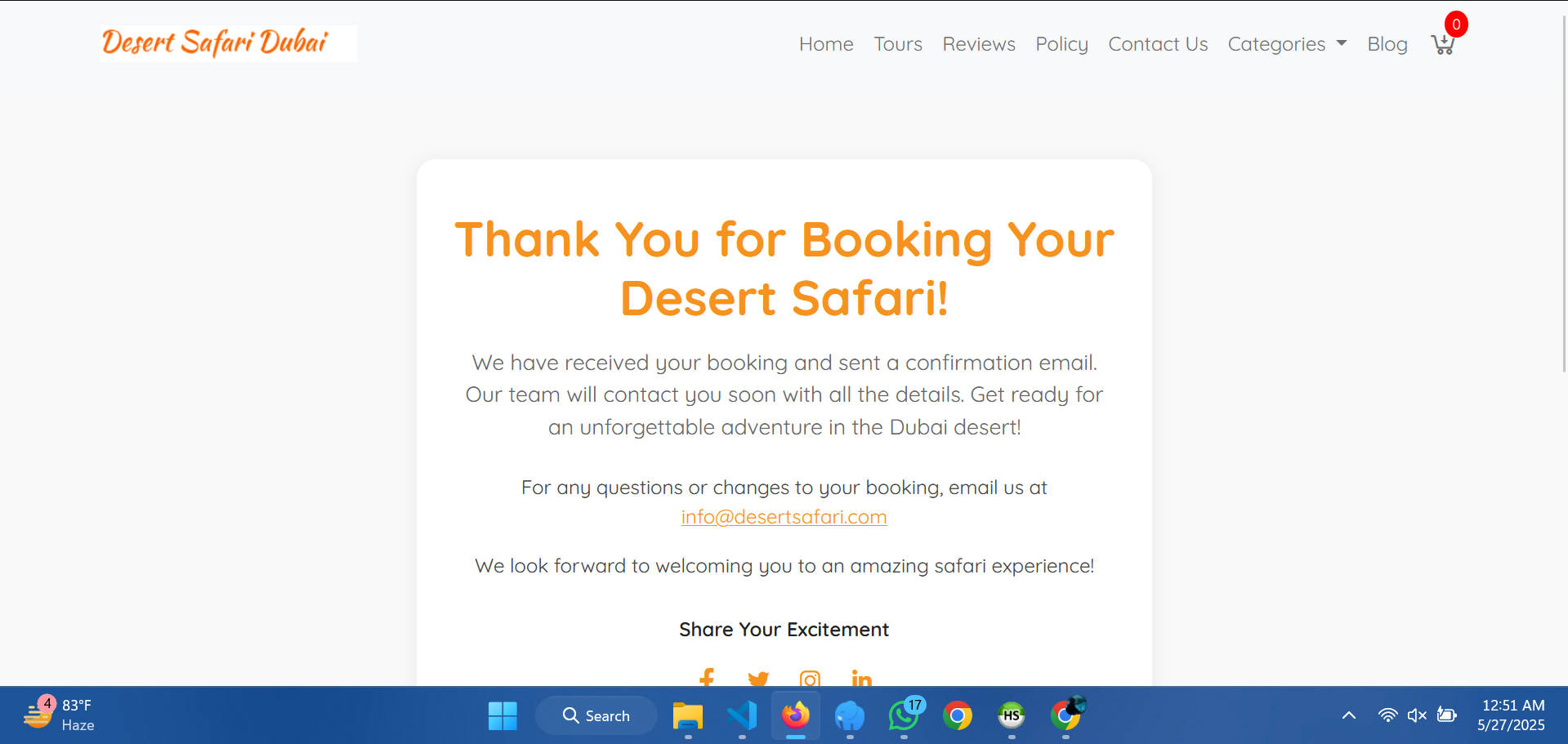
Task: Open the Tours menu item
Action: 898,44
